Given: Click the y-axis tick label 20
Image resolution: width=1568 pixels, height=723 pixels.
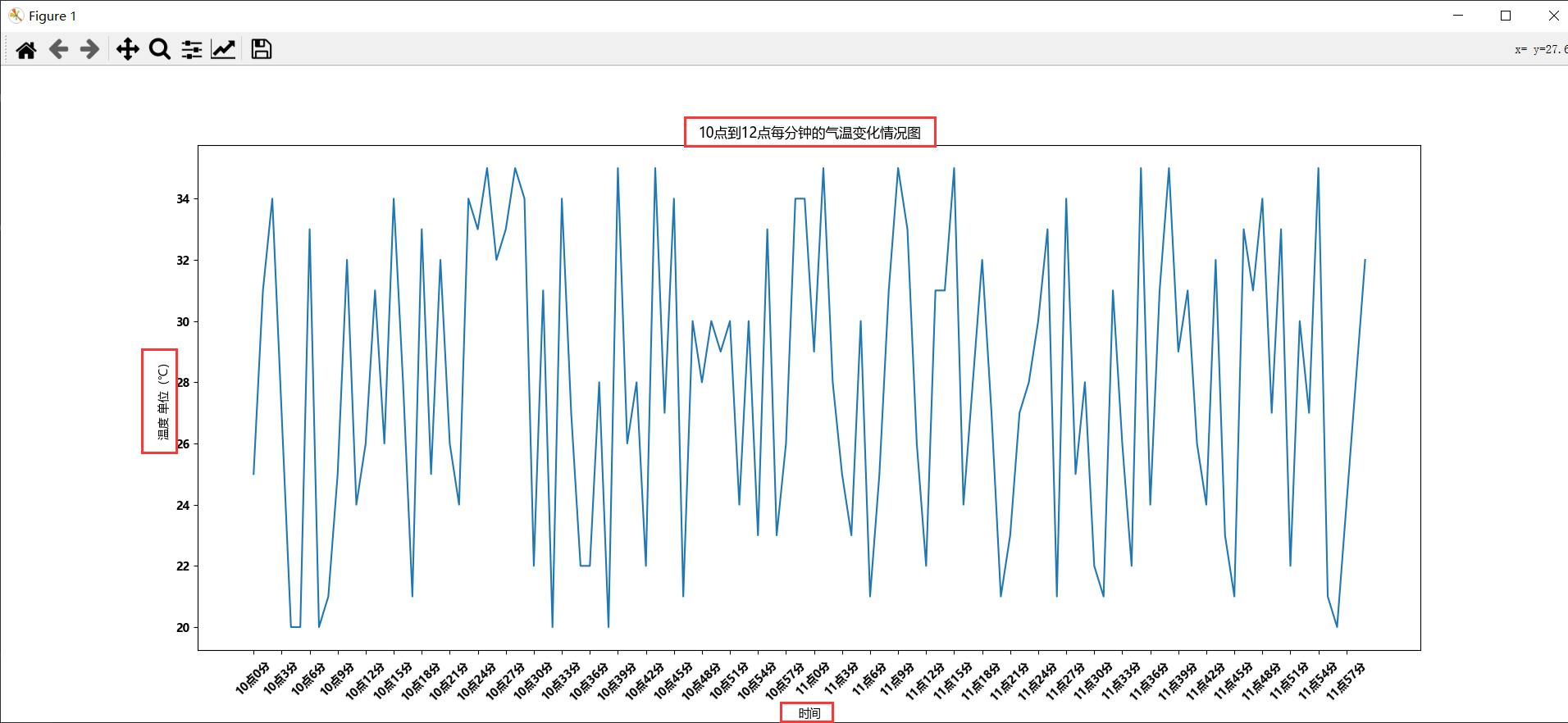Looking at the screenshot, I should [x=183, y=628].
